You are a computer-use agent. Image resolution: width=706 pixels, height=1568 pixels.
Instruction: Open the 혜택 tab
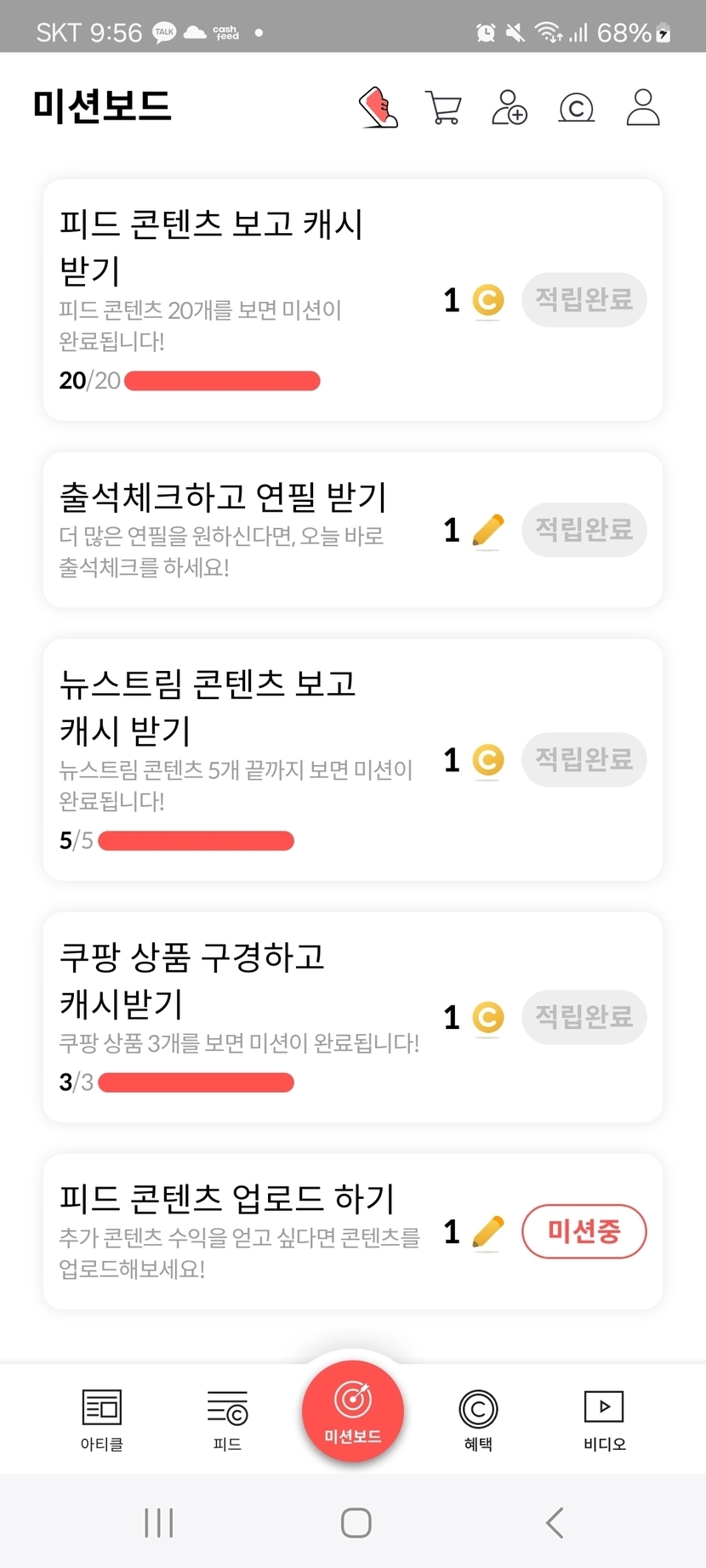point(478,1418)
